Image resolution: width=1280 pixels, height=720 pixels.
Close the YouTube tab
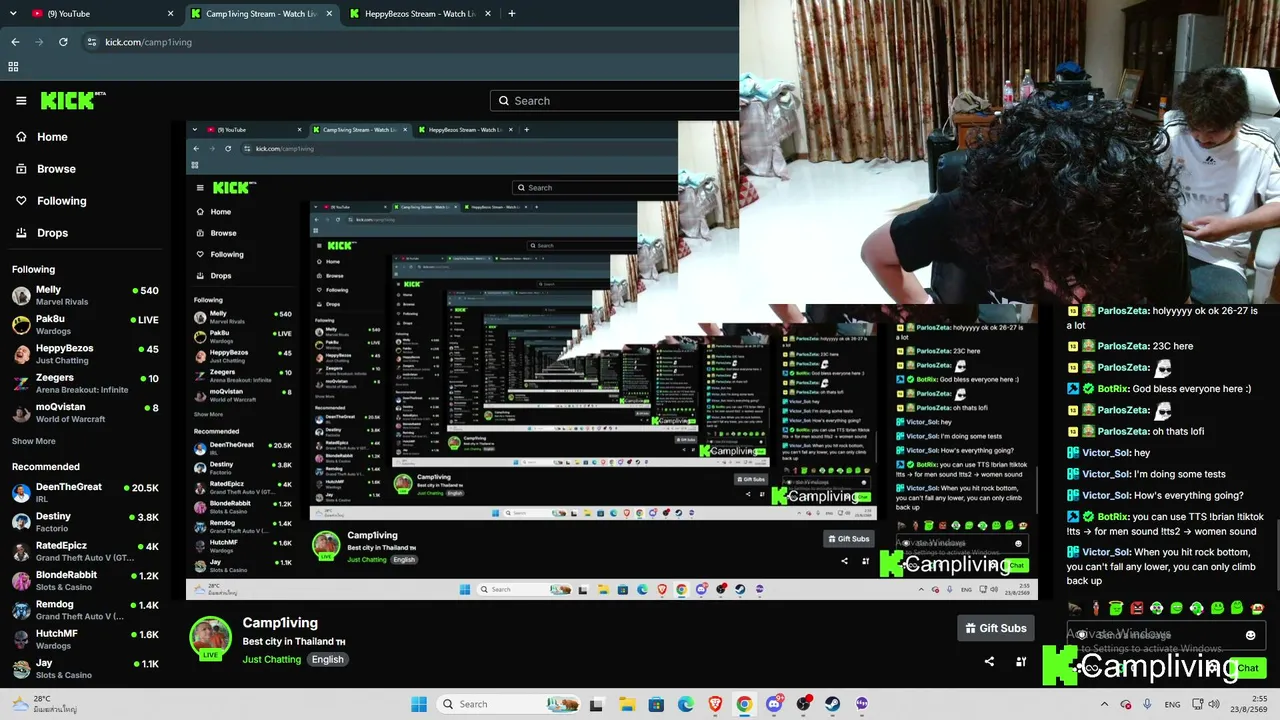(170, 14)
